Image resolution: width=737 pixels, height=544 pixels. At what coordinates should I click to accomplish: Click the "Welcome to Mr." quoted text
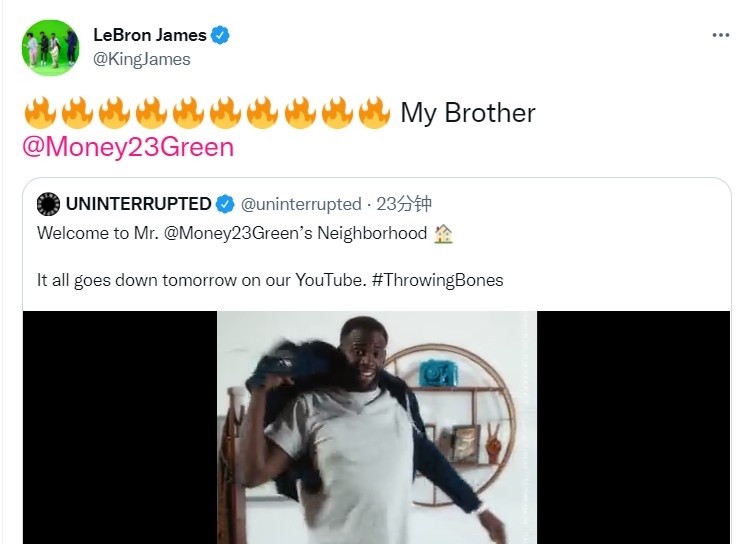point(98,233)
